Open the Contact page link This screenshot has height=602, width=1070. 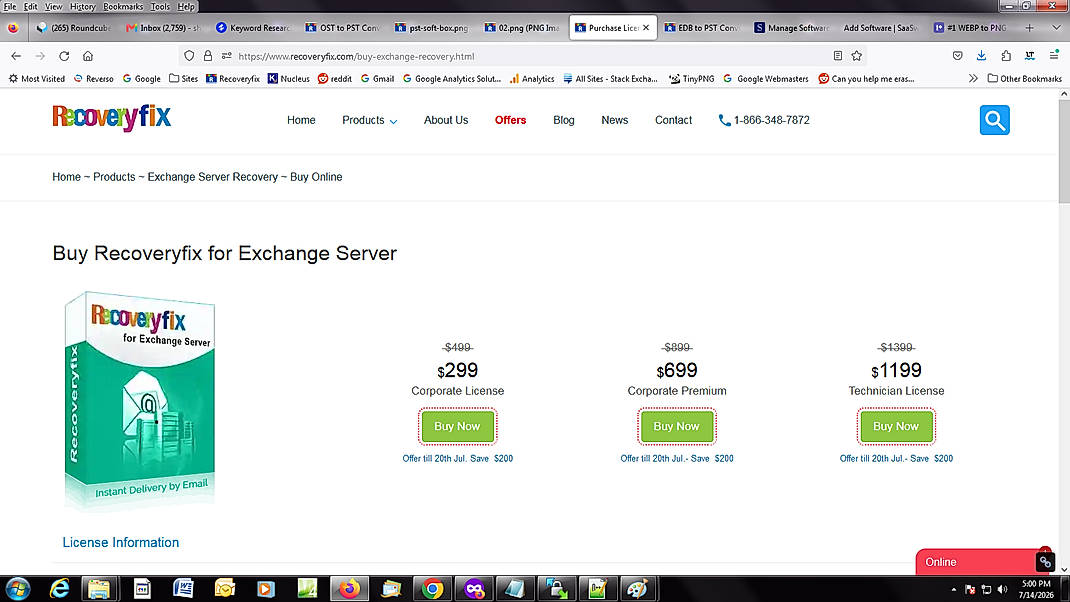coord(674,120)
